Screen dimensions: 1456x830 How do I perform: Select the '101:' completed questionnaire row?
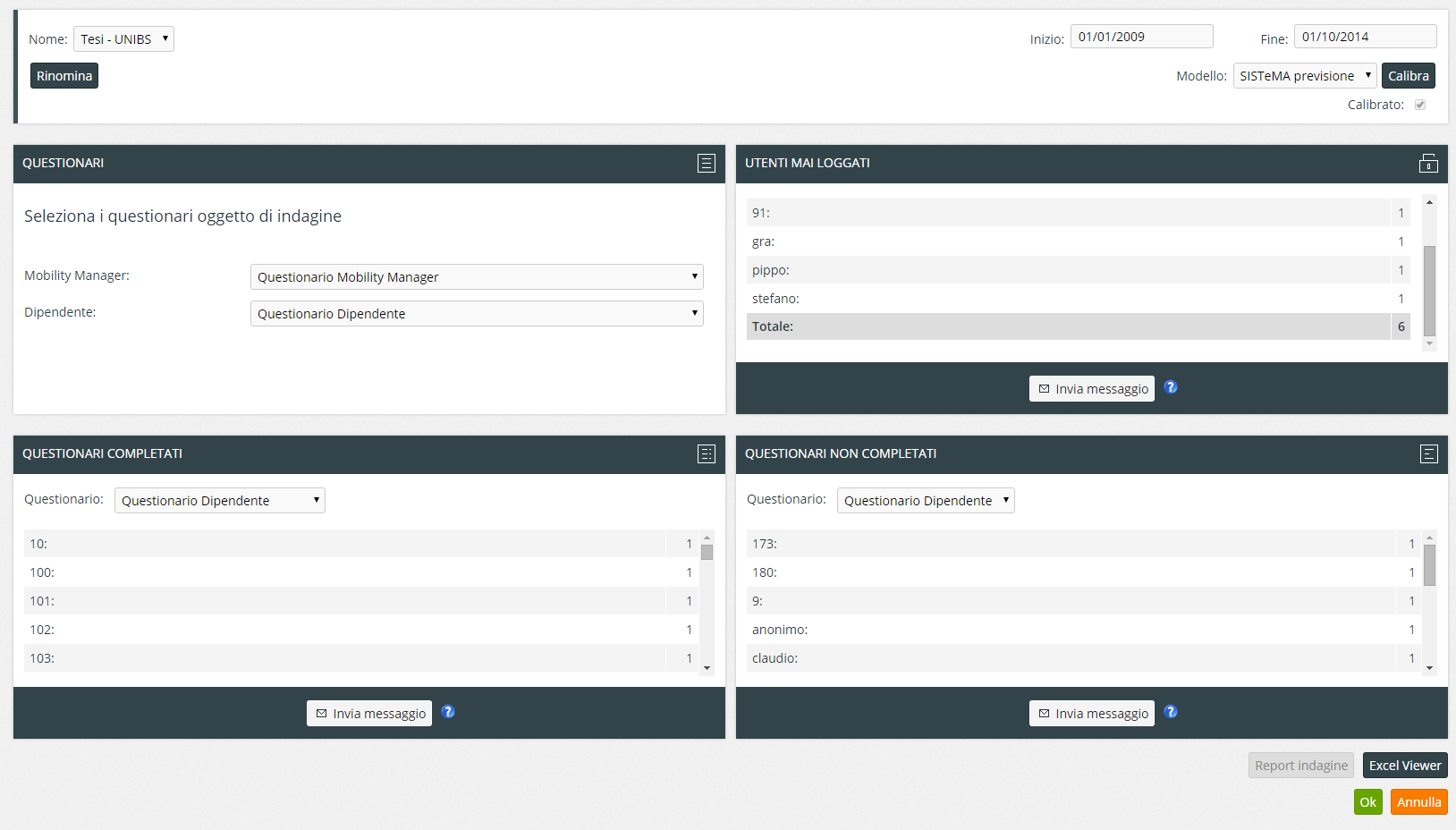coord(361,601)
